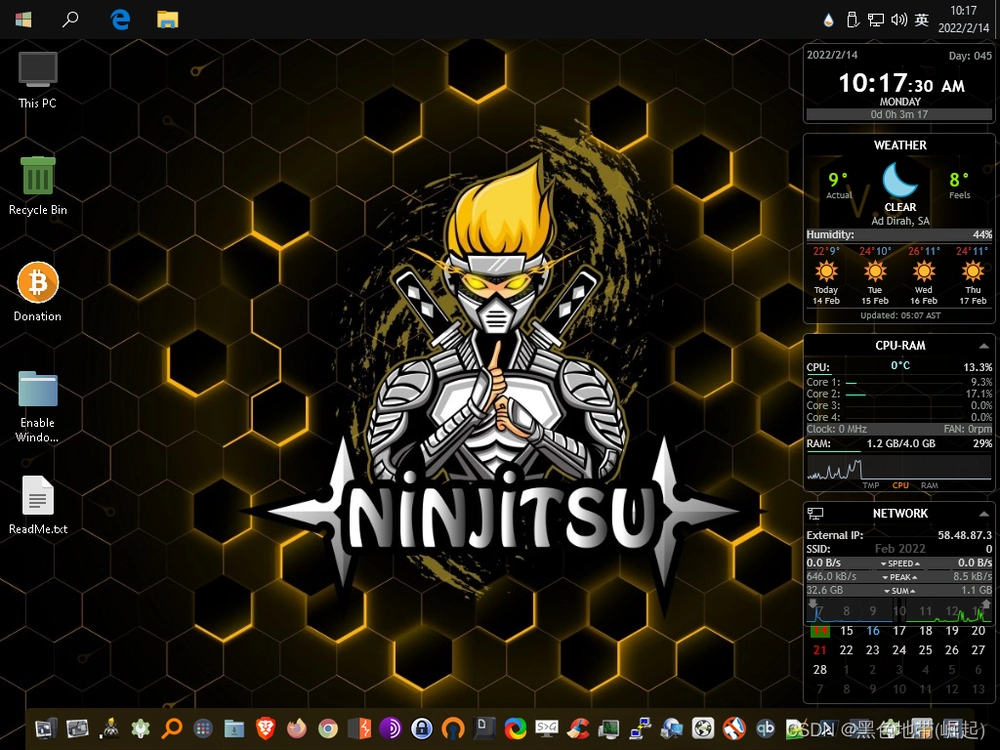Open the ShareX colorful circle icon
Viewport: 1000px width, 750px height.
point(515,728)
